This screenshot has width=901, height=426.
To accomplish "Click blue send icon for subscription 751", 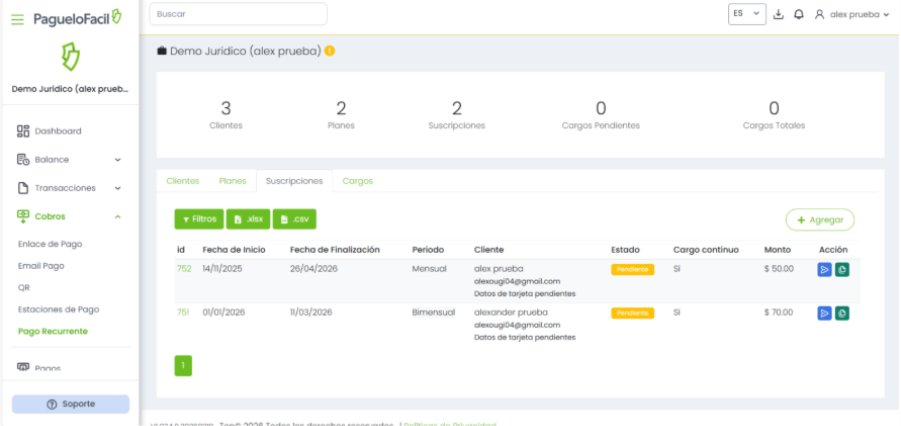I will point(825,313).
